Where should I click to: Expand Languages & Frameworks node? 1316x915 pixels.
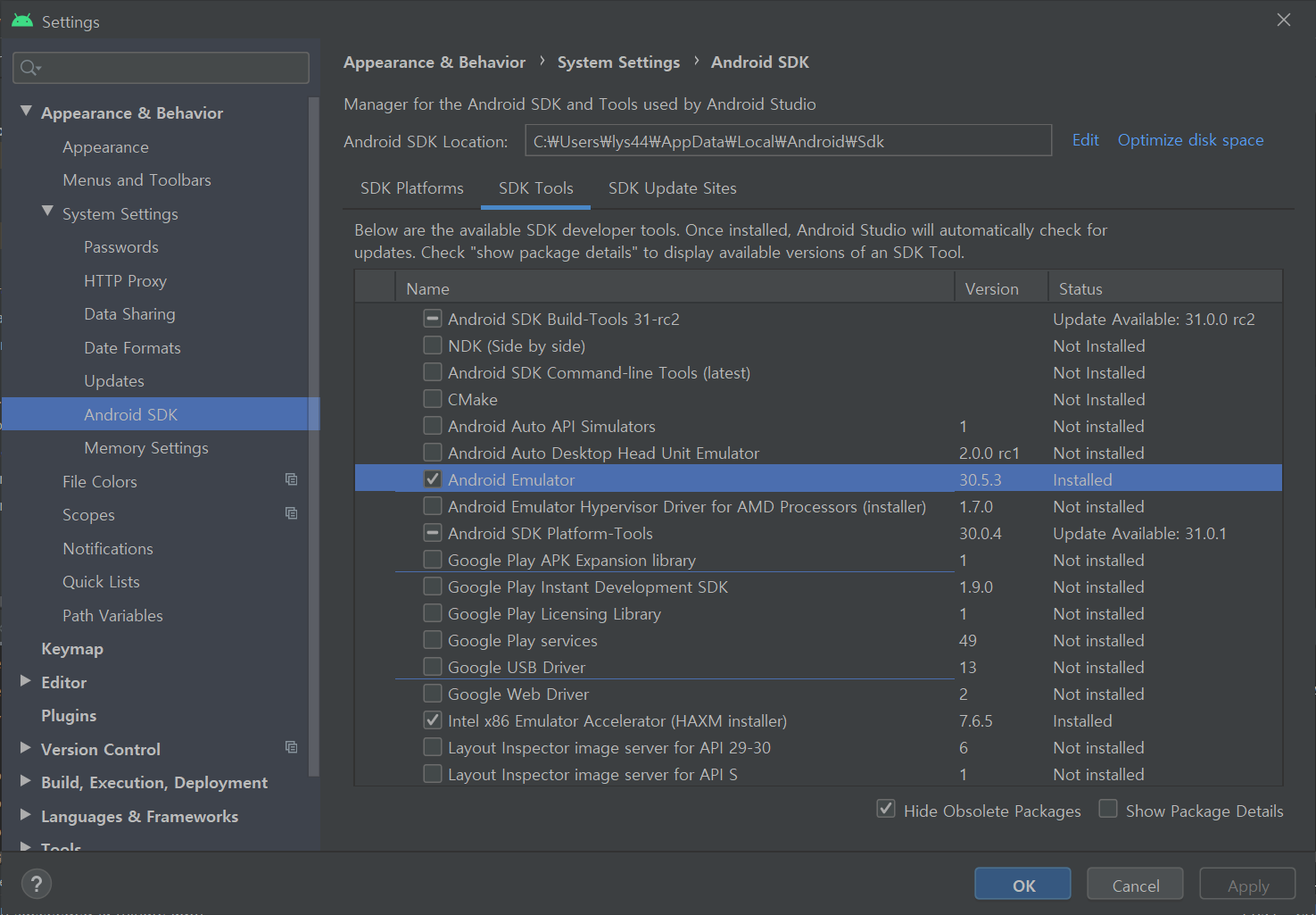[25, 814]
